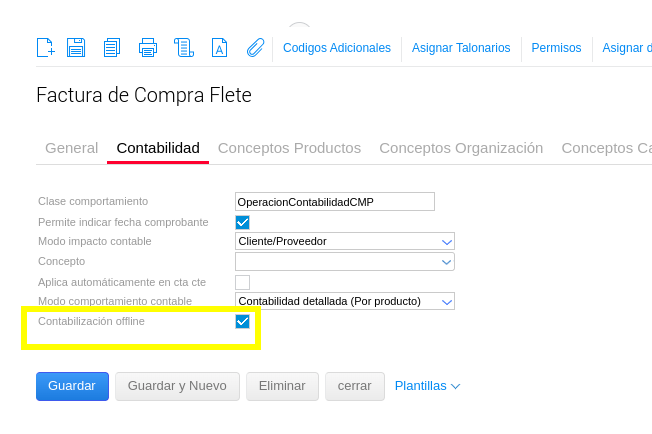
Task: Go to 'Conceptos Productos' tab
Action: click(x=289, y=148)
